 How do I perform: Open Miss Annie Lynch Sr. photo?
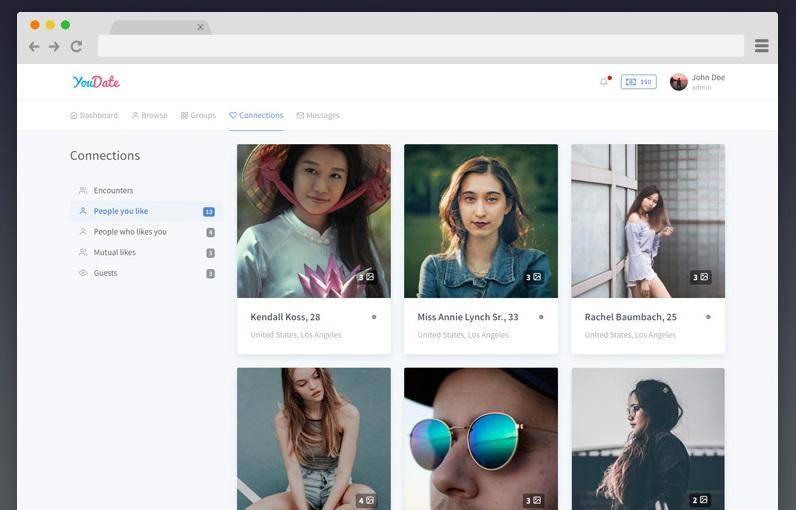click(481, 221)
